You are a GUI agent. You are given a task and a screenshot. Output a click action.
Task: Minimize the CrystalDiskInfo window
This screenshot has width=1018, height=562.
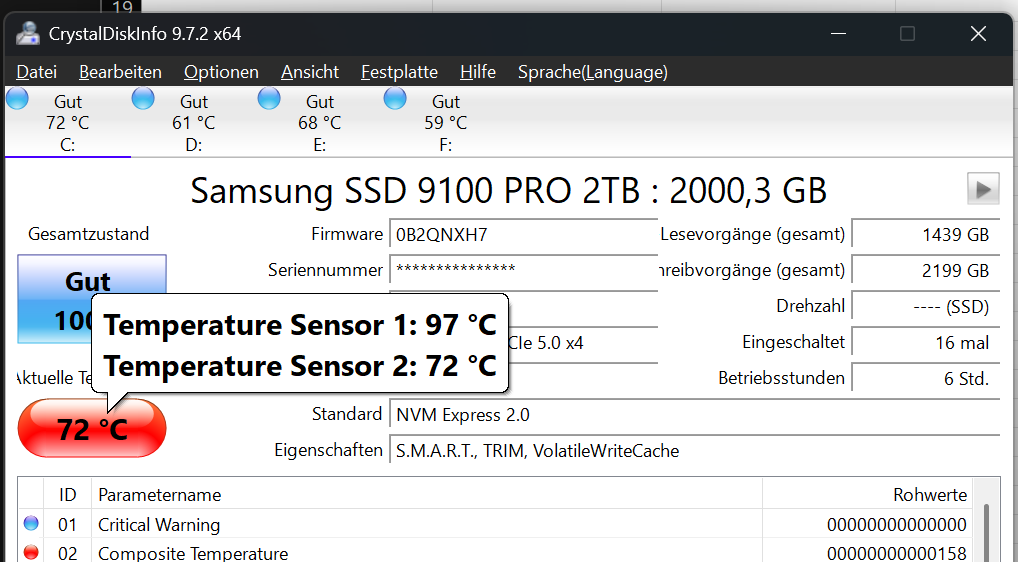[x=838, y=33]
